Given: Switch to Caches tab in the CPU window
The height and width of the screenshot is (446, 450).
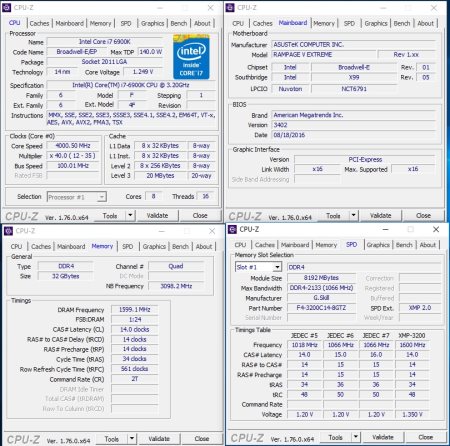Looking at the screenshot, I should [39, 23].
